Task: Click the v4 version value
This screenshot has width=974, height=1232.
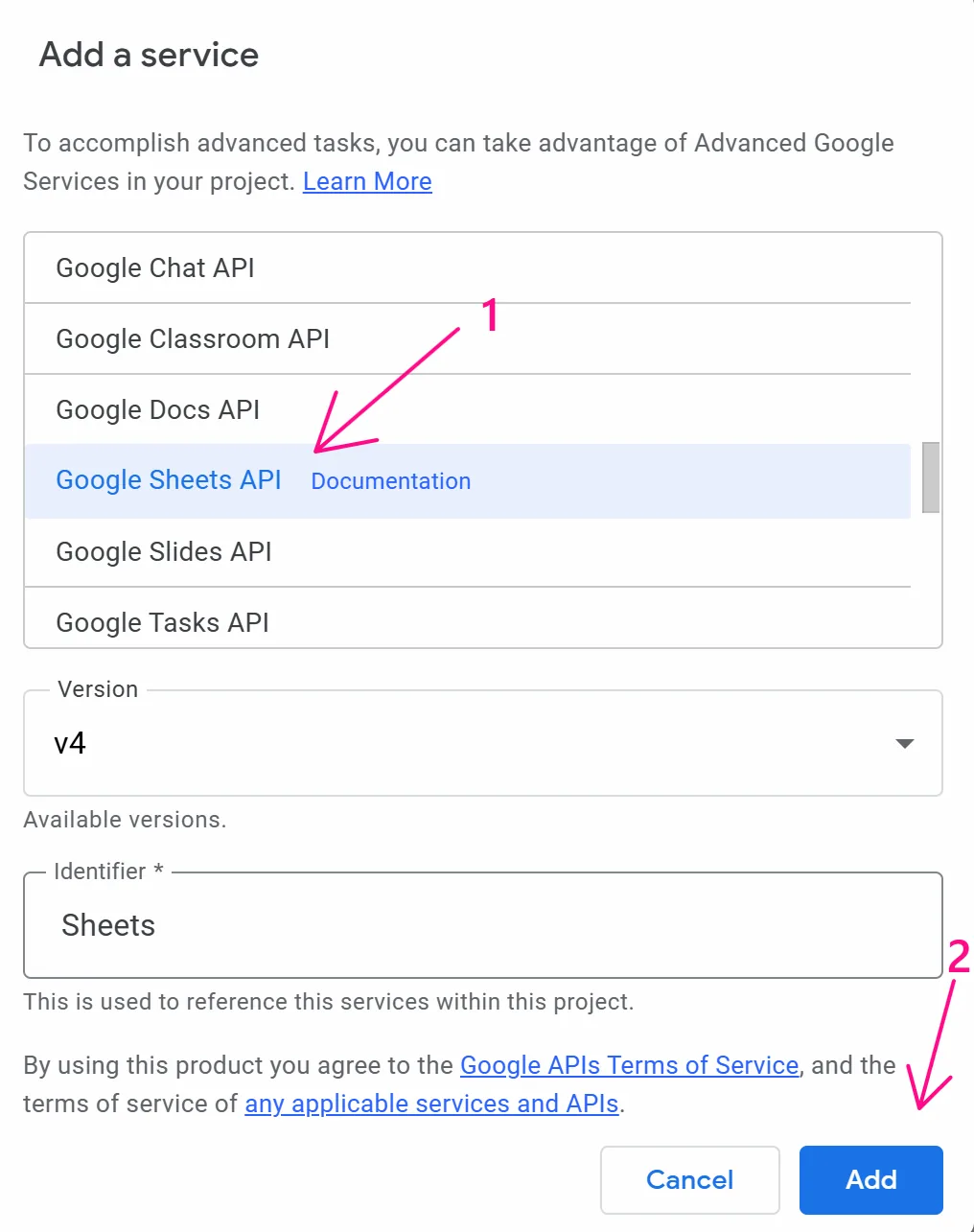Action: coord(70,743)
